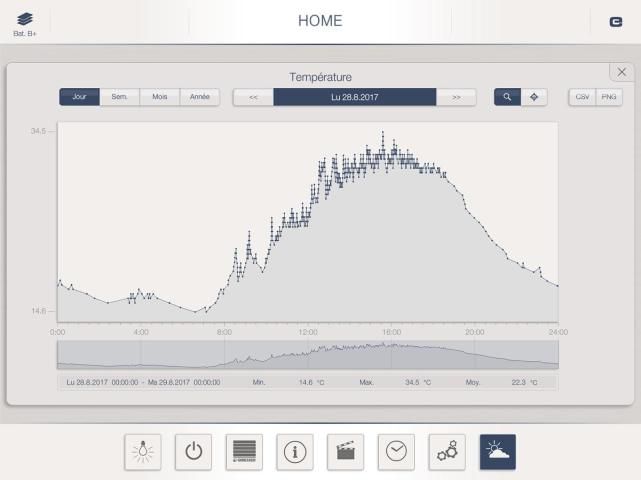Image resolution: width=641 pixels, height=480 pixels.
Task: Open the clock timer icon
Action: tap(397, 452)
